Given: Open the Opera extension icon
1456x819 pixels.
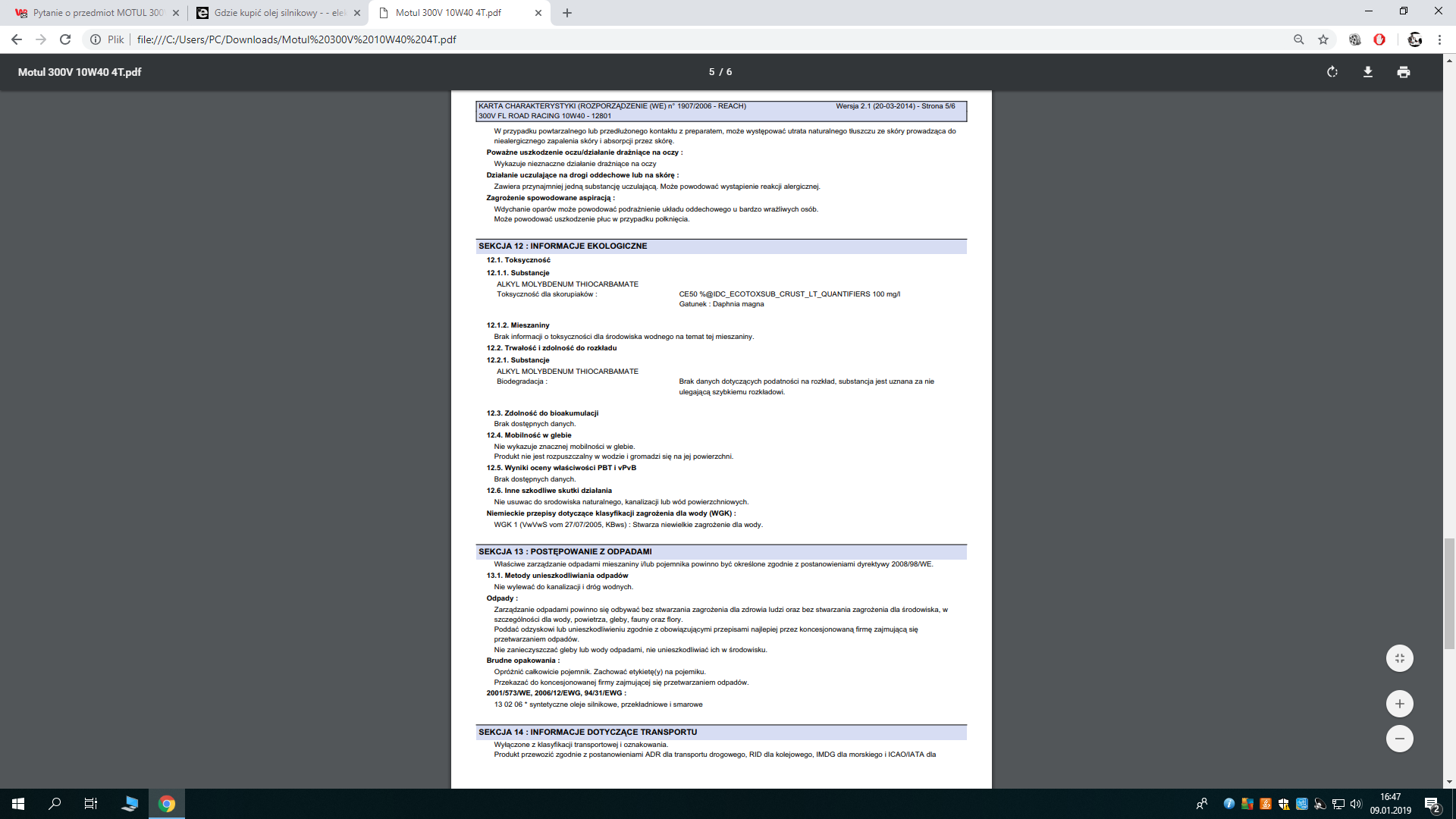Looking at the screenshot, I should (1379, 39).
